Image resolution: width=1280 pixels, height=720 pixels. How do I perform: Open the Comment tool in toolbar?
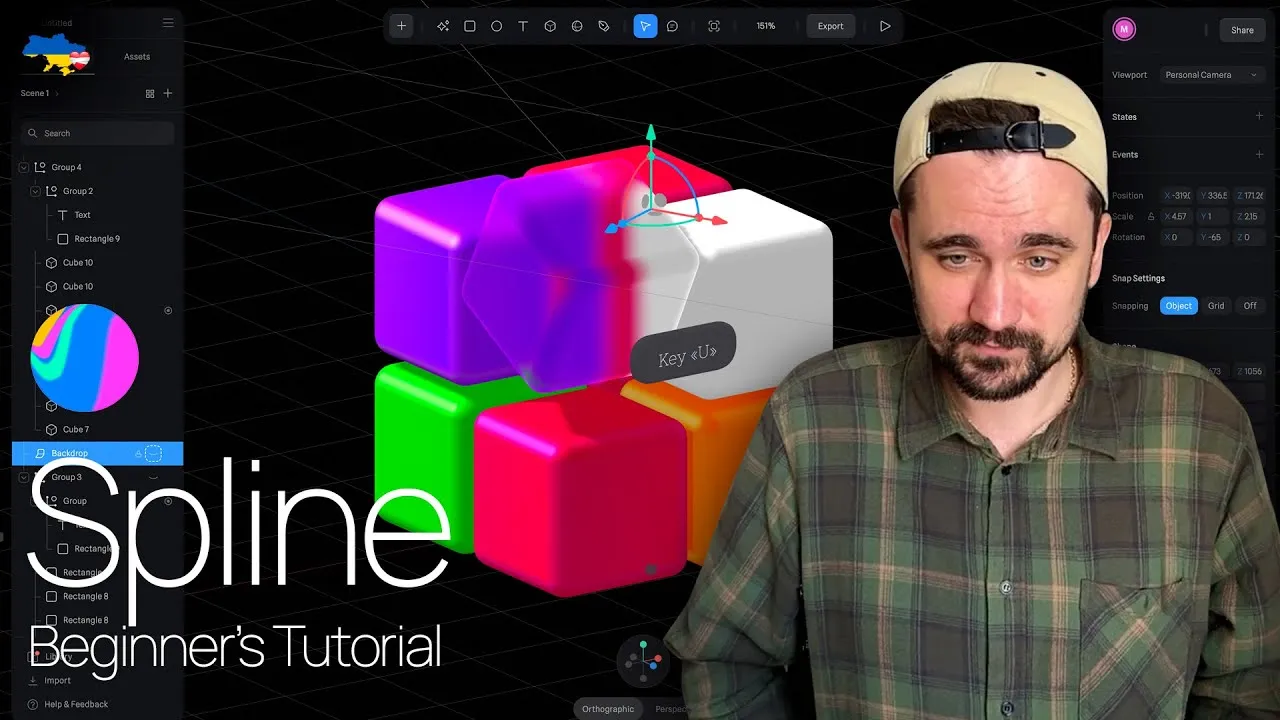[672, 26]
